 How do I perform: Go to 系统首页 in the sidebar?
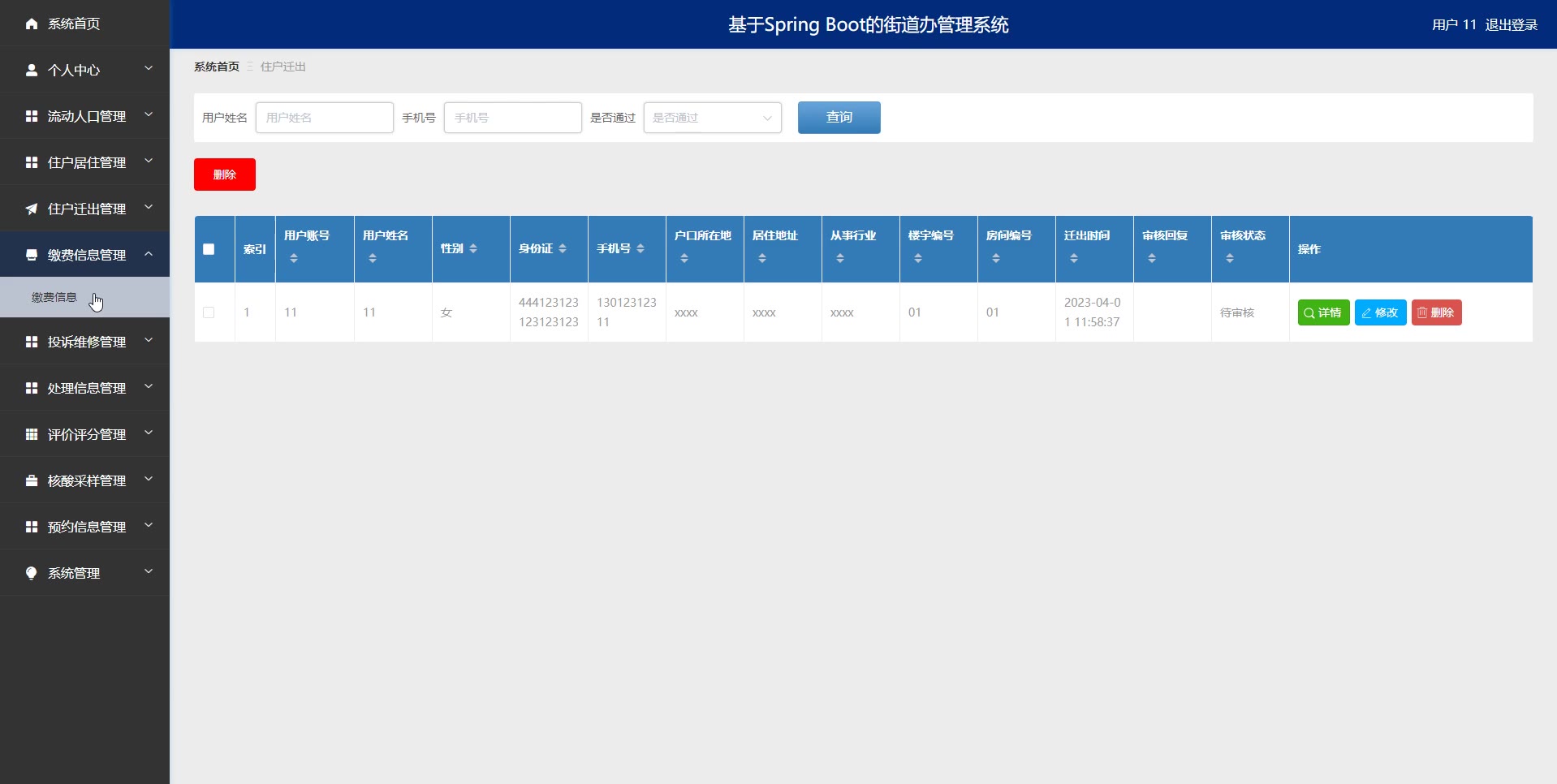coord(84,24)
